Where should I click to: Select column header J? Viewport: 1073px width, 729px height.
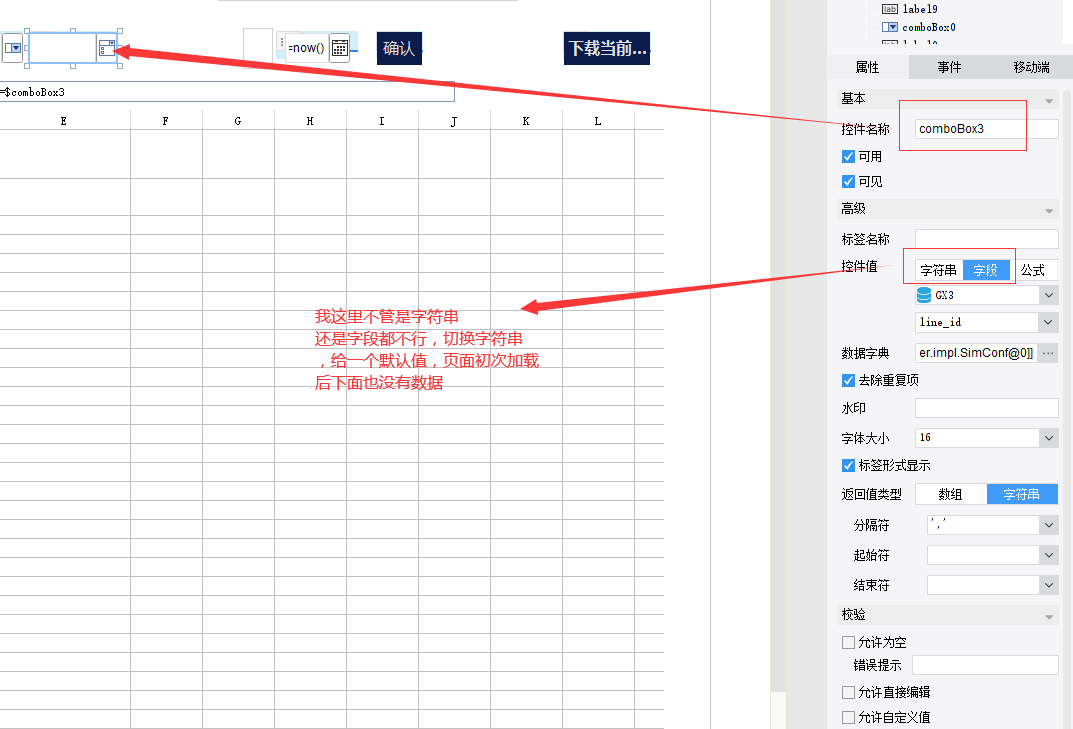tap(454, 121)
